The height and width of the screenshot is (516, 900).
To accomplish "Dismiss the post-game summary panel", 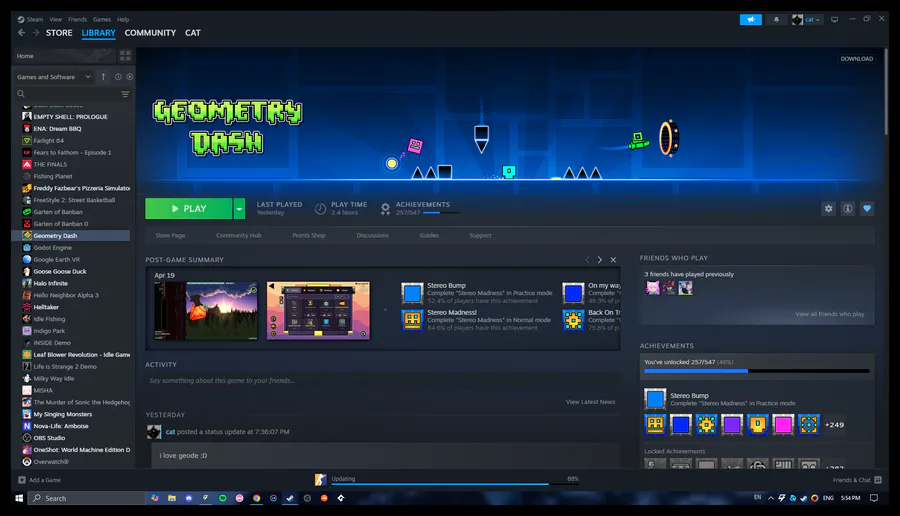I will (613, 260).
